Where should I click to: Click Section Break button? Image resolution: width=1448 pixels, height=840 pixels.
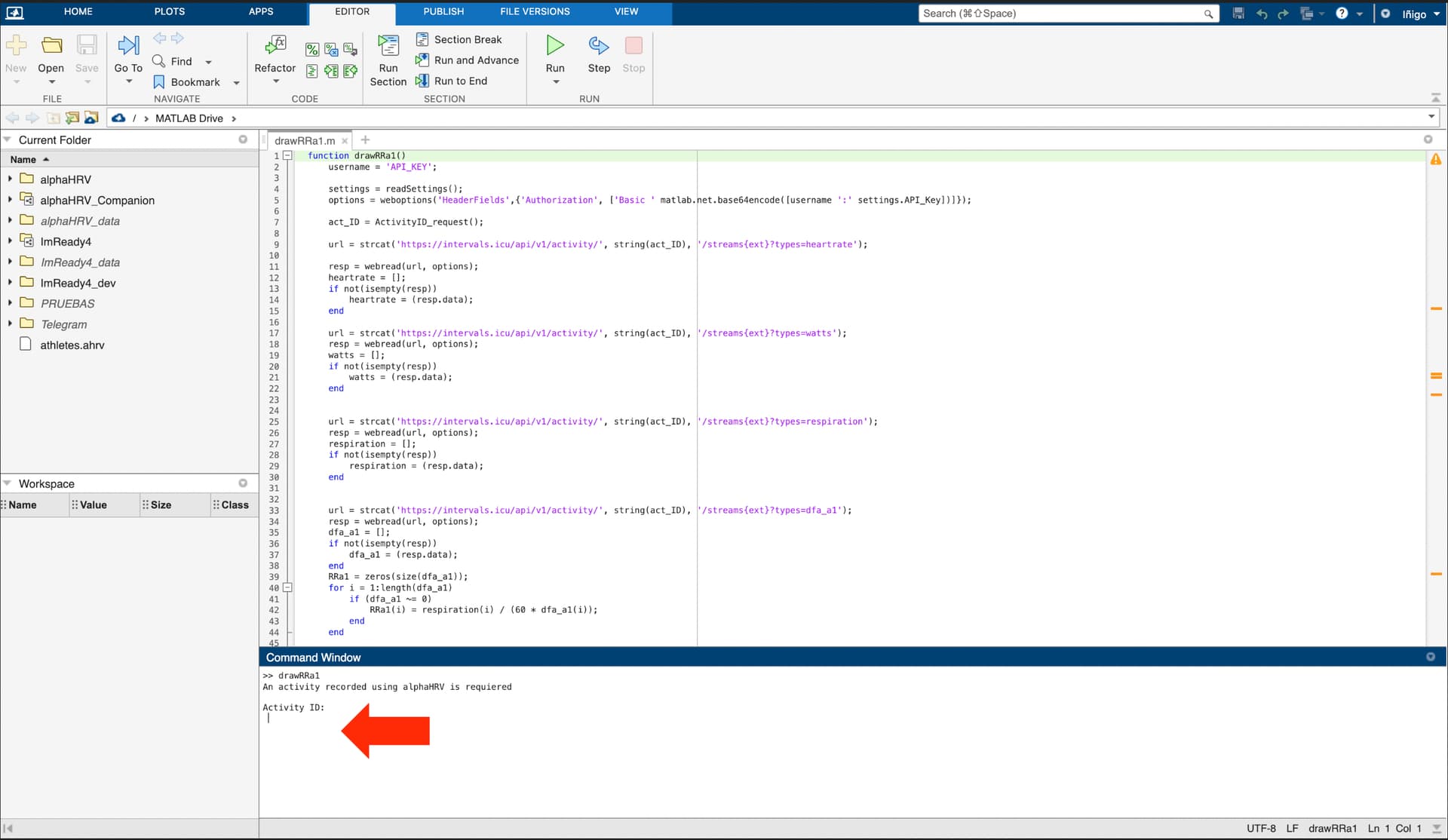point(459,39)
